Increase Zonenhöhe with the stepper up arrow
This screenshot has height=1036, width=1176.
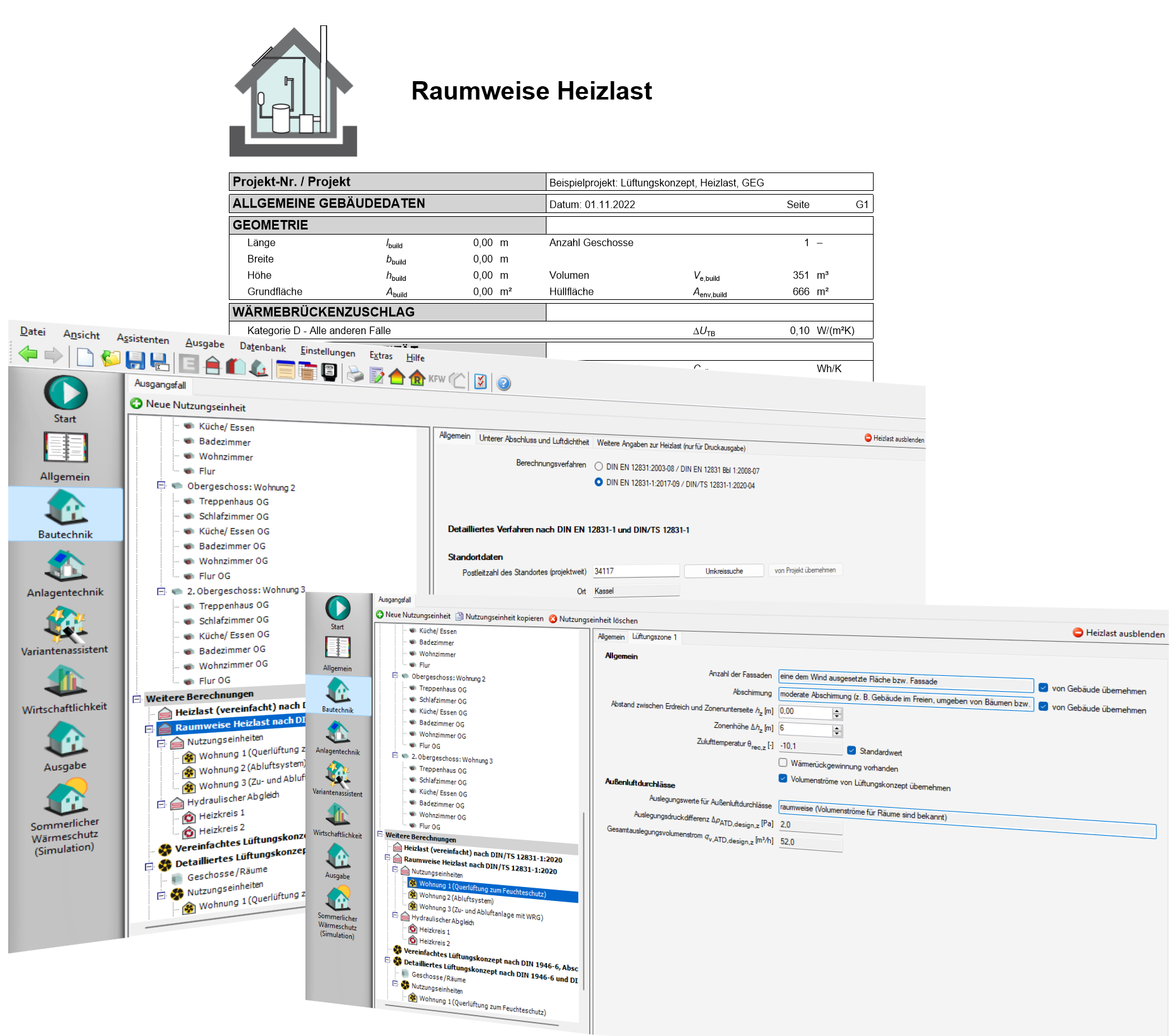pos(837,727)
